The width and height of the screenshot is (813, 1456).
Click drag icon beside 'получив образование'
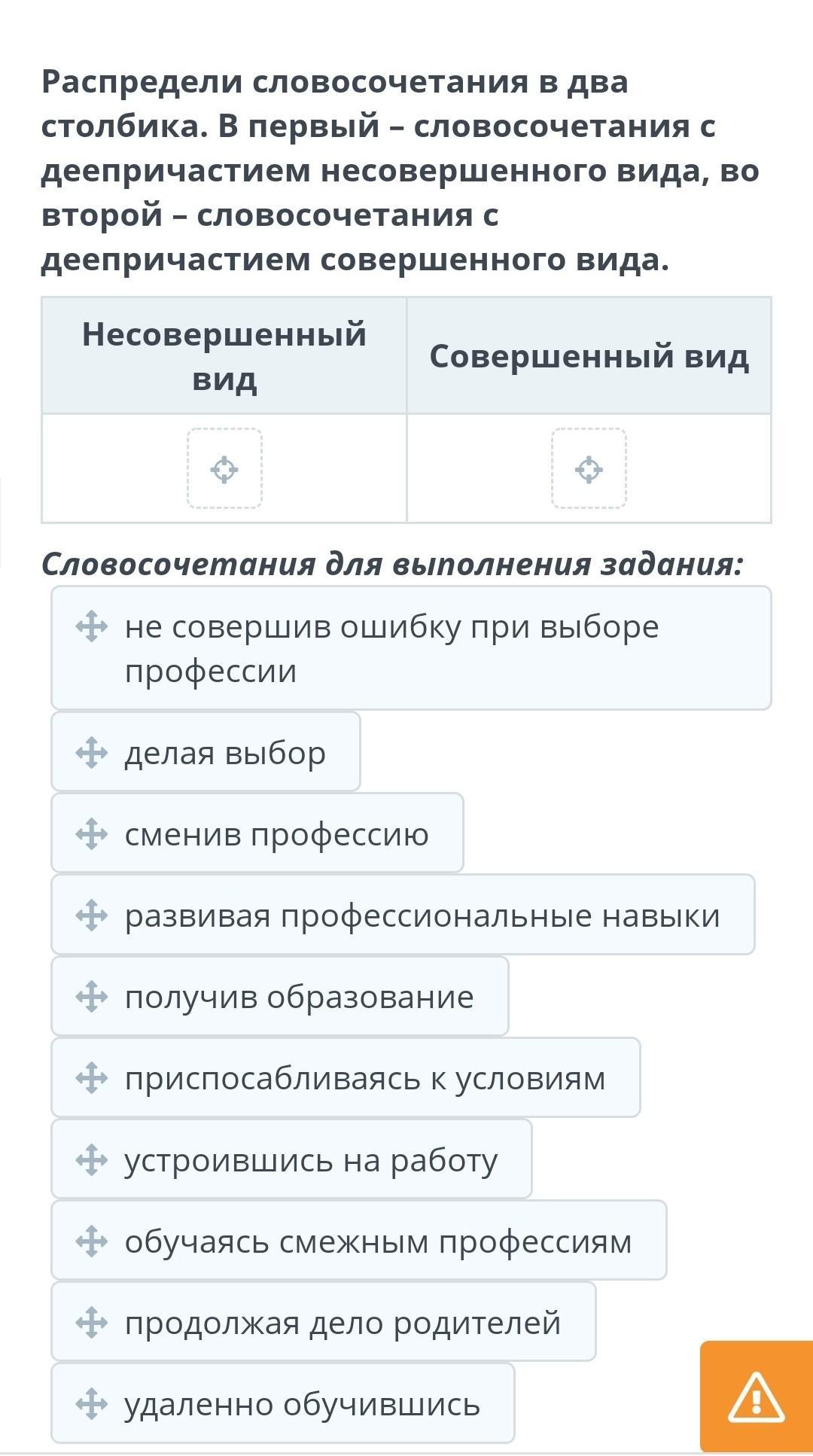click(91, 996)
